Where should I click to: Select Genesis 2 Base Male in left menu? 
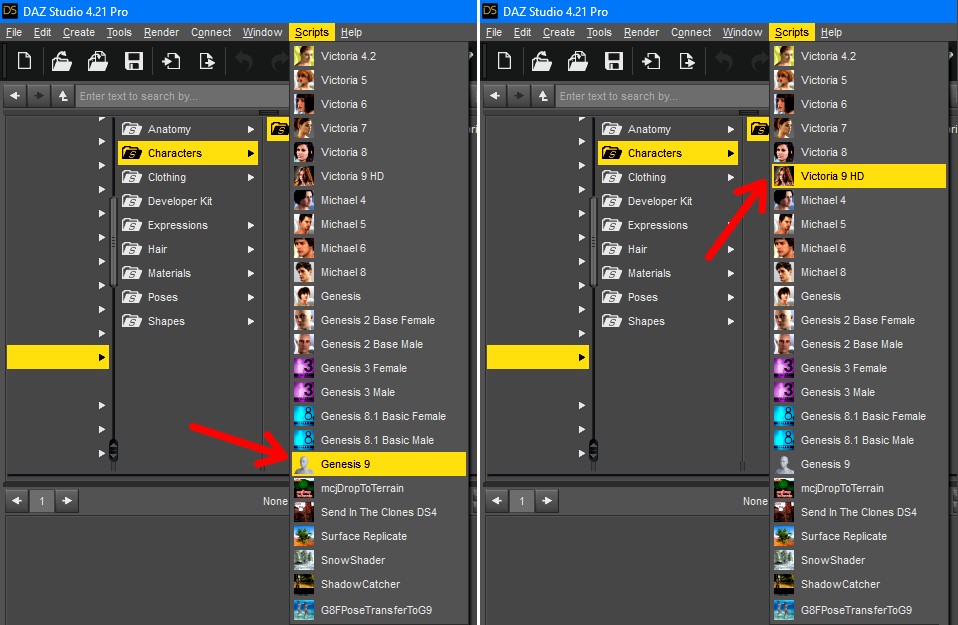[x=379, y=344]
